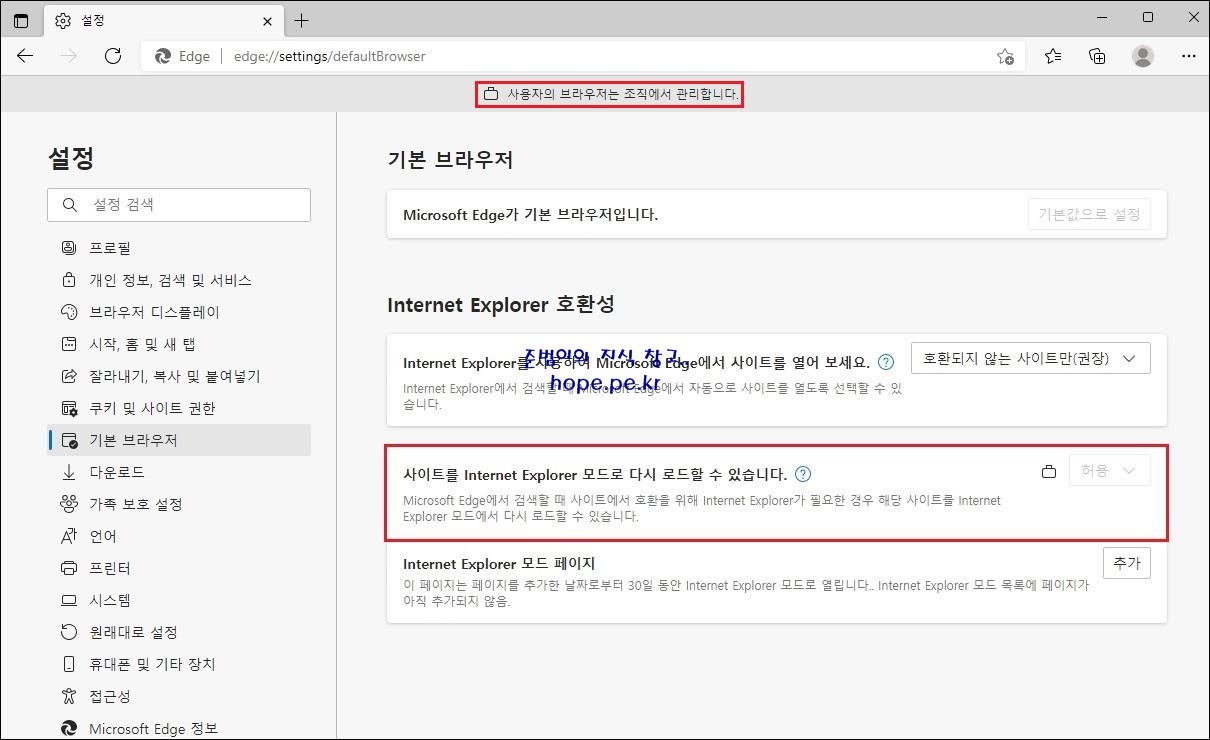Click the 가족 보호 설정 people icon
Viewport: 1210px width, 740px height.
[69, 504]
